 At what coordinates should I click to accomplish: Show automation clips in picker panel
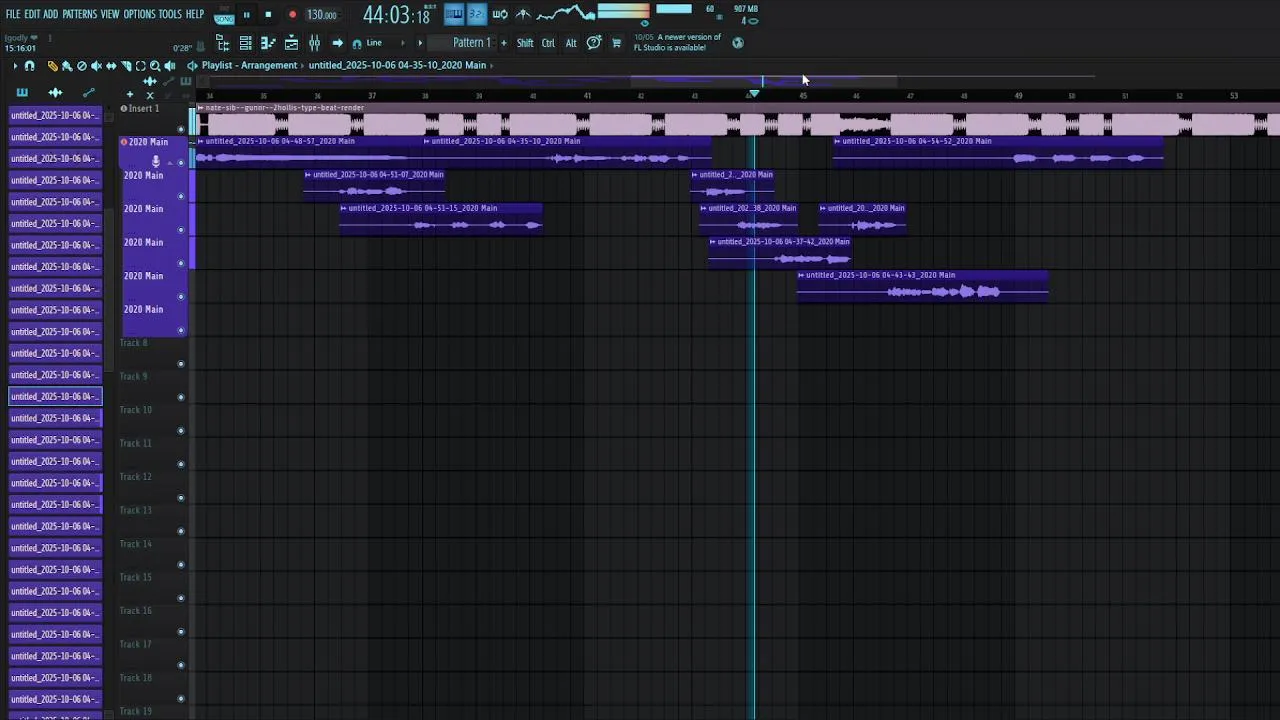pyautogui.click(x=89, y=93)
